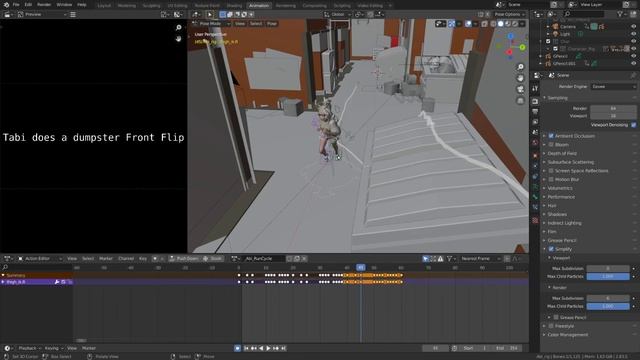Open the Render Engine dropdown

click(613, 87)
